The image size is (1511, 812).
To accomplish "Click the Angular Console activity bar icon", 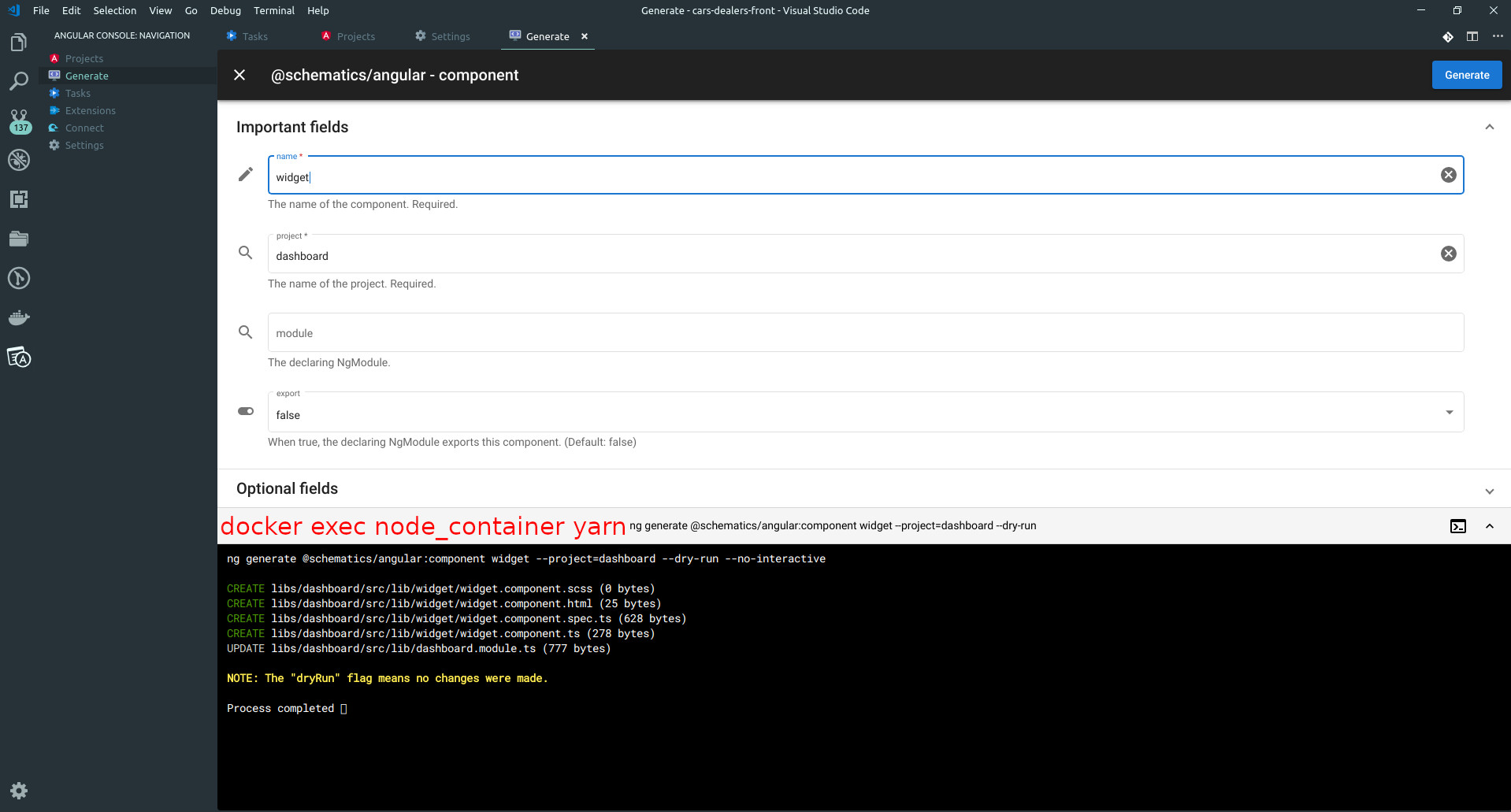I will pyautogui.click(x=19, y=357).
